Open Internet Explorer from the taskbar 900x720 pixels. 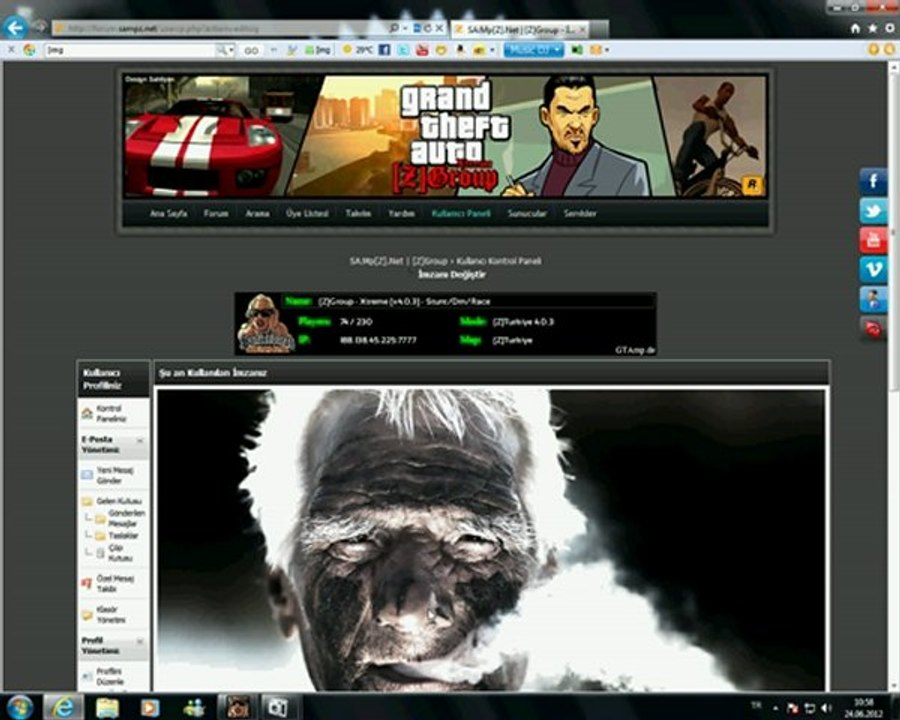click(x=63, y=707)
